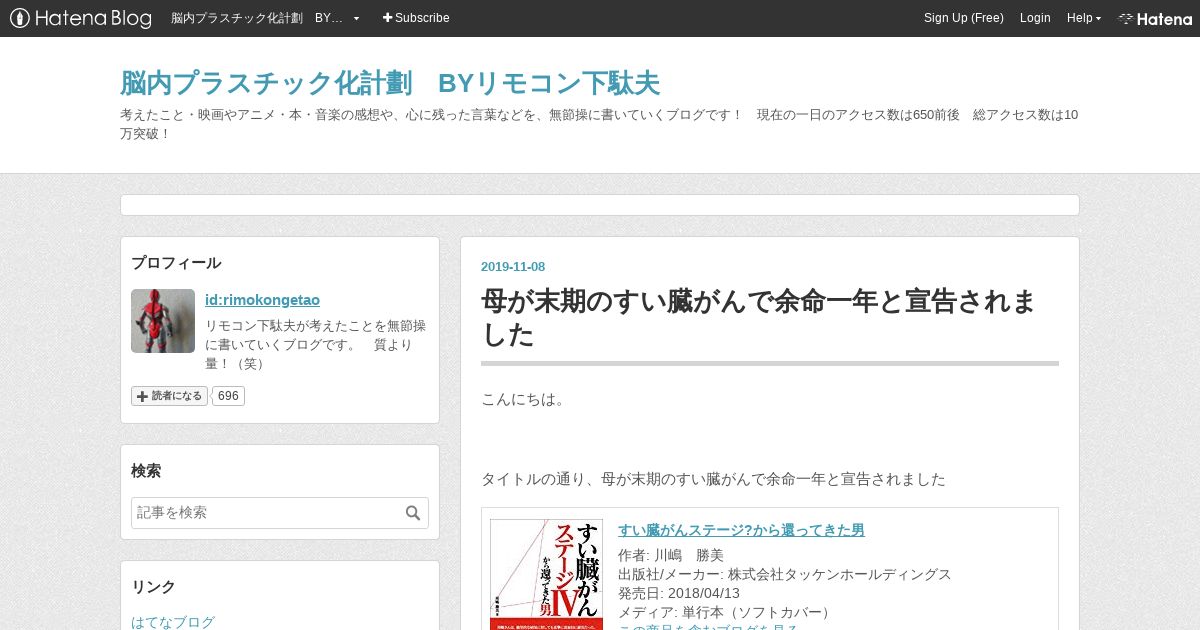Open すい臓がんステージ?から還ってきた男 product link

click(741, 530)
